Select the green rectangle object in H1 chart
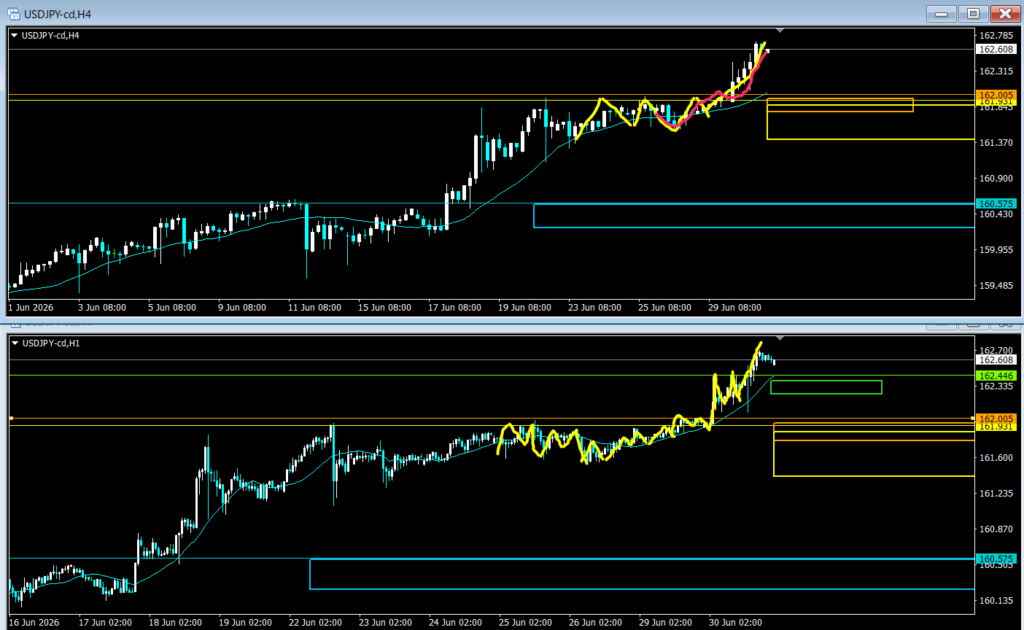This screenshot has height=630, width=1024. coord(826,387)
